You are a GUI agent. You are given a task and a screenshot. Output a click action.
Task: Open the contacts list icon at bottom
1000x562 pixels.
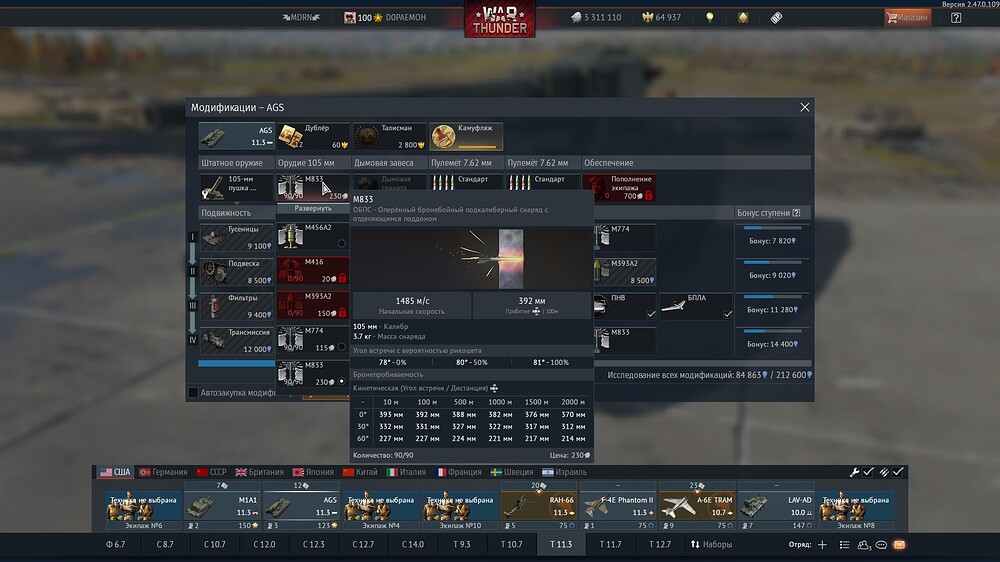[x=844, y=544]
